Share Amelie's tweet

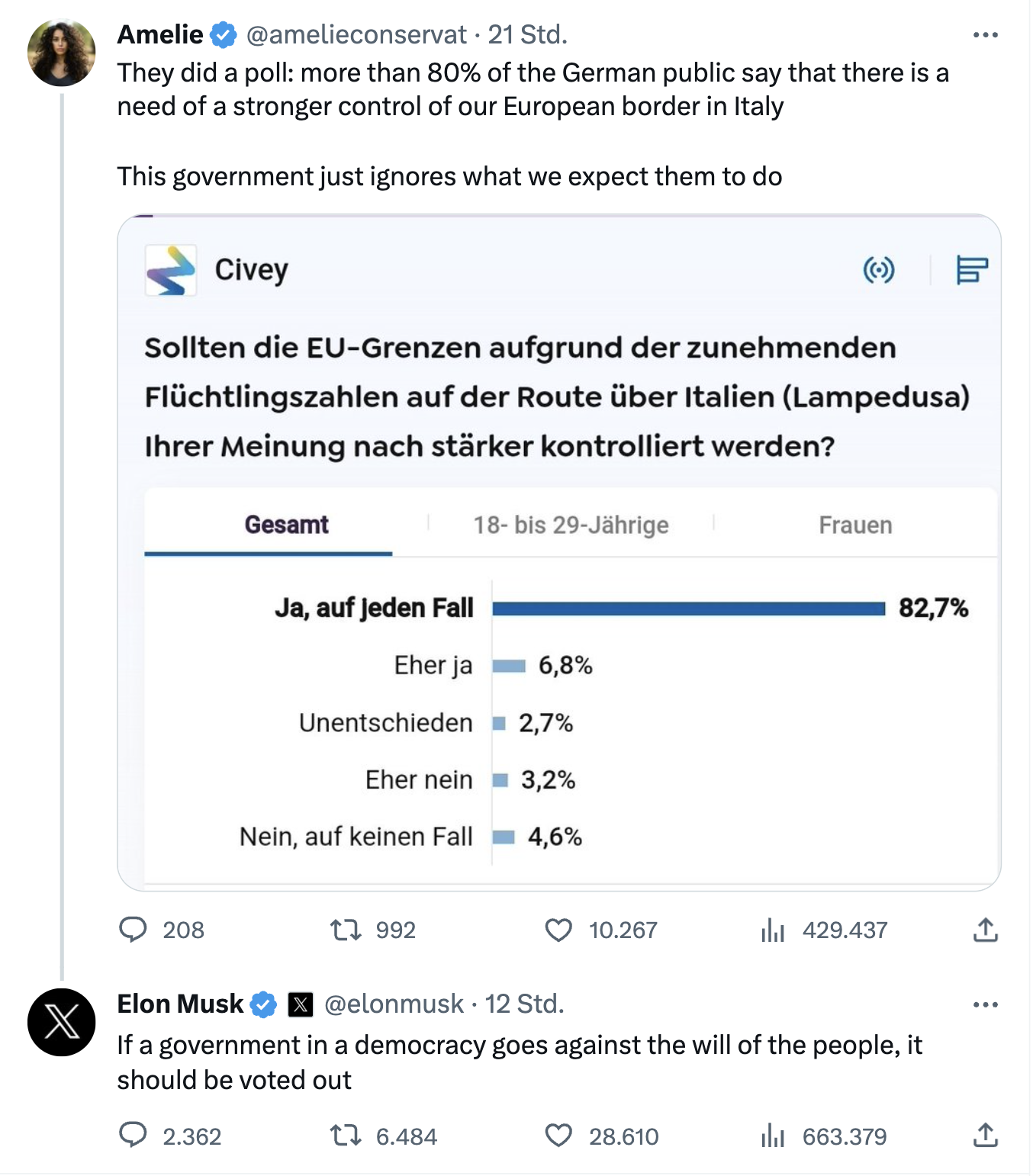tap(985, 930)
